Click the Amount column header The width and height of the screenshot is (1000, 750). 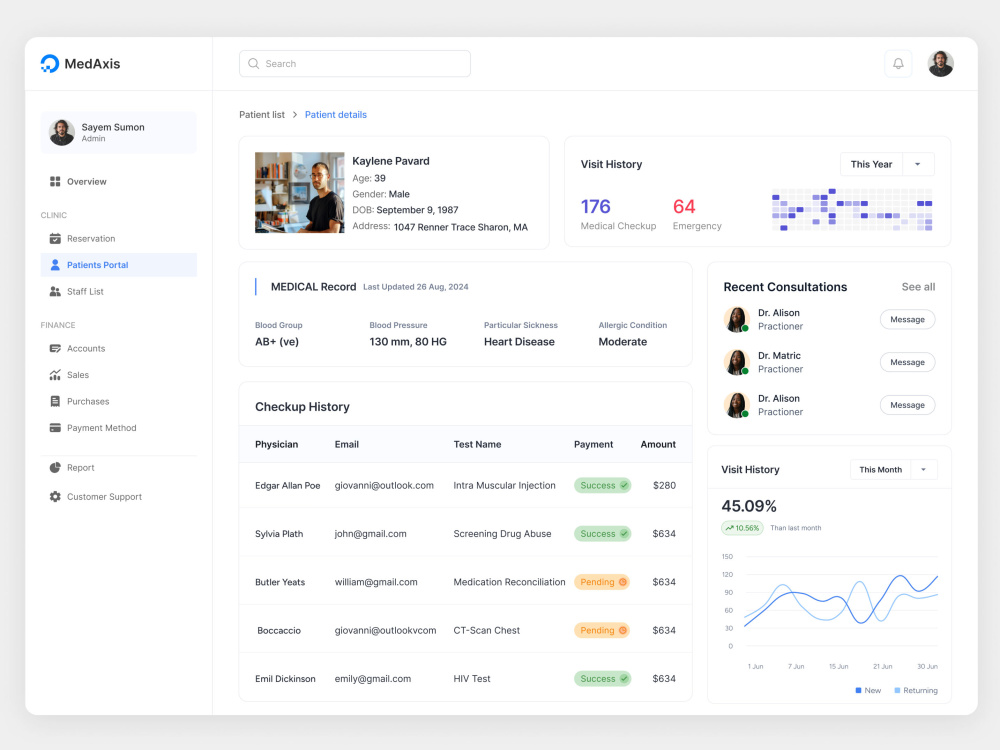click(658, 445)
